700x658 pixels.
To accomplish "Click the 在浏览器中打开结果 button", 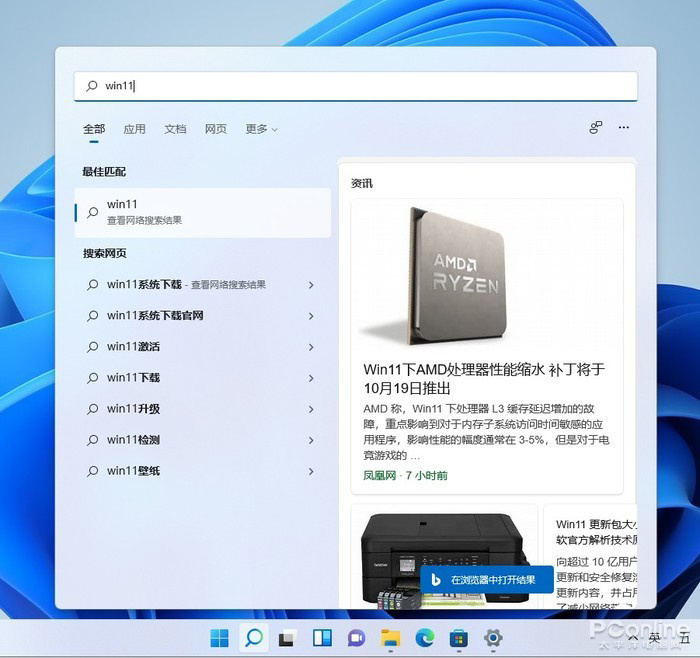I will coord(486,580).
